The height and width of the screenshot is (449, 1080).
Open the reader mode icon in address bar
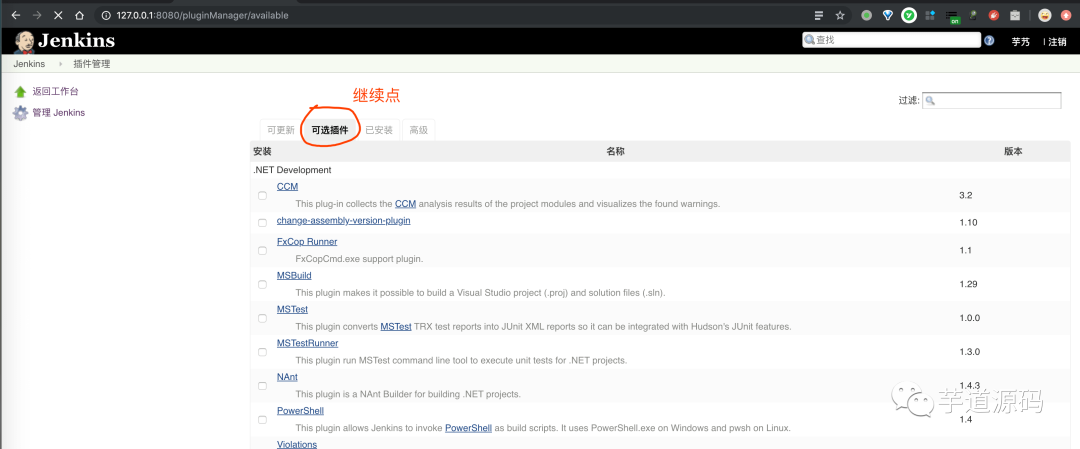[x=818, y=15]
